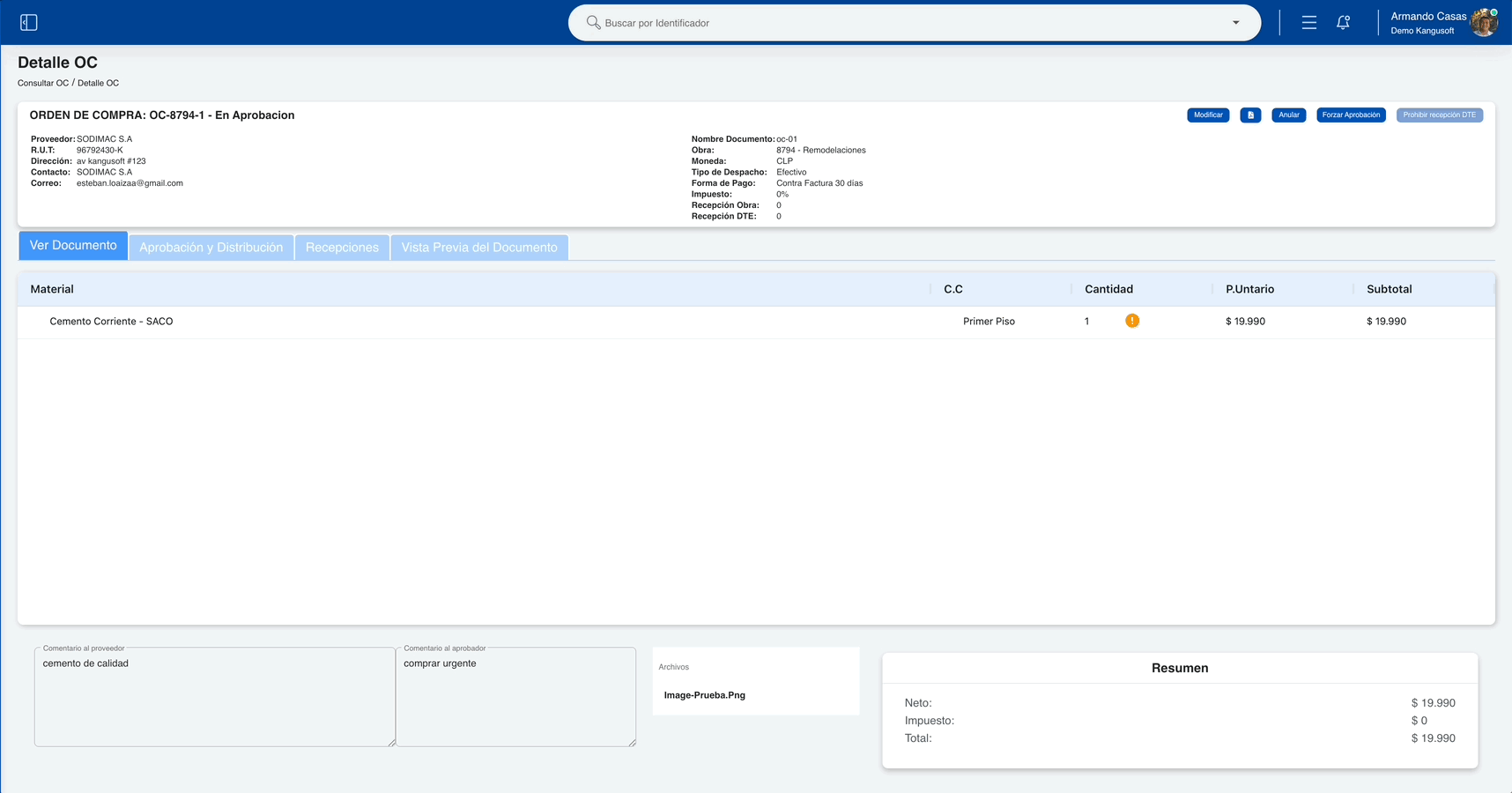Viewport: 1512px width, 793px height.
Task: Click the Subtotal cell $ 19.990
Action: pyautogui.click(x=1386, y=322)
